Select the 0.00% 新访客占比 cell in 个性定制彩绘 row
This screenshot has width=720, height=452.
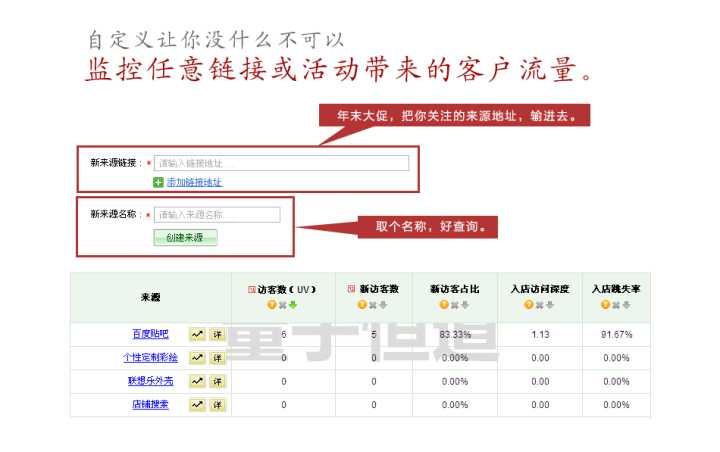pos(455,358)
